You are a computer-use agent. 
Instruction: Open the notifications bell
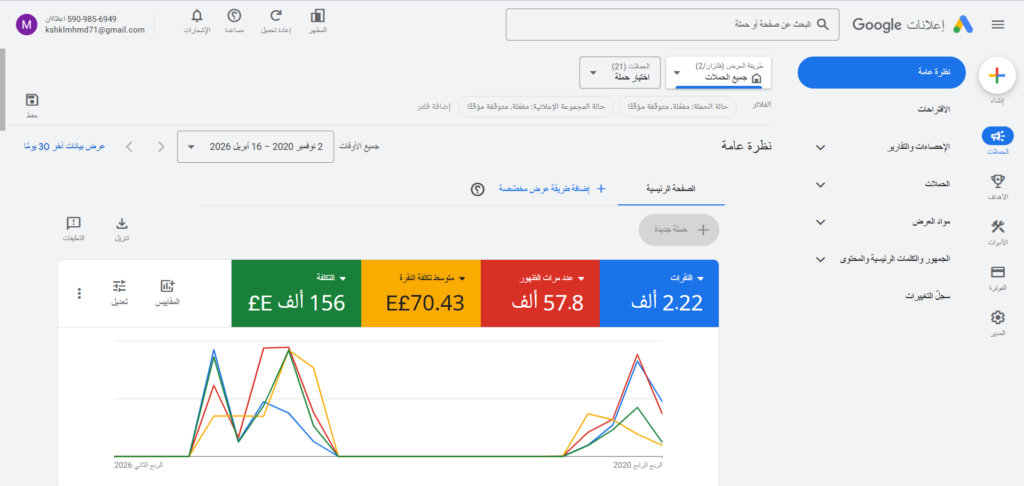tap(196, 16)
